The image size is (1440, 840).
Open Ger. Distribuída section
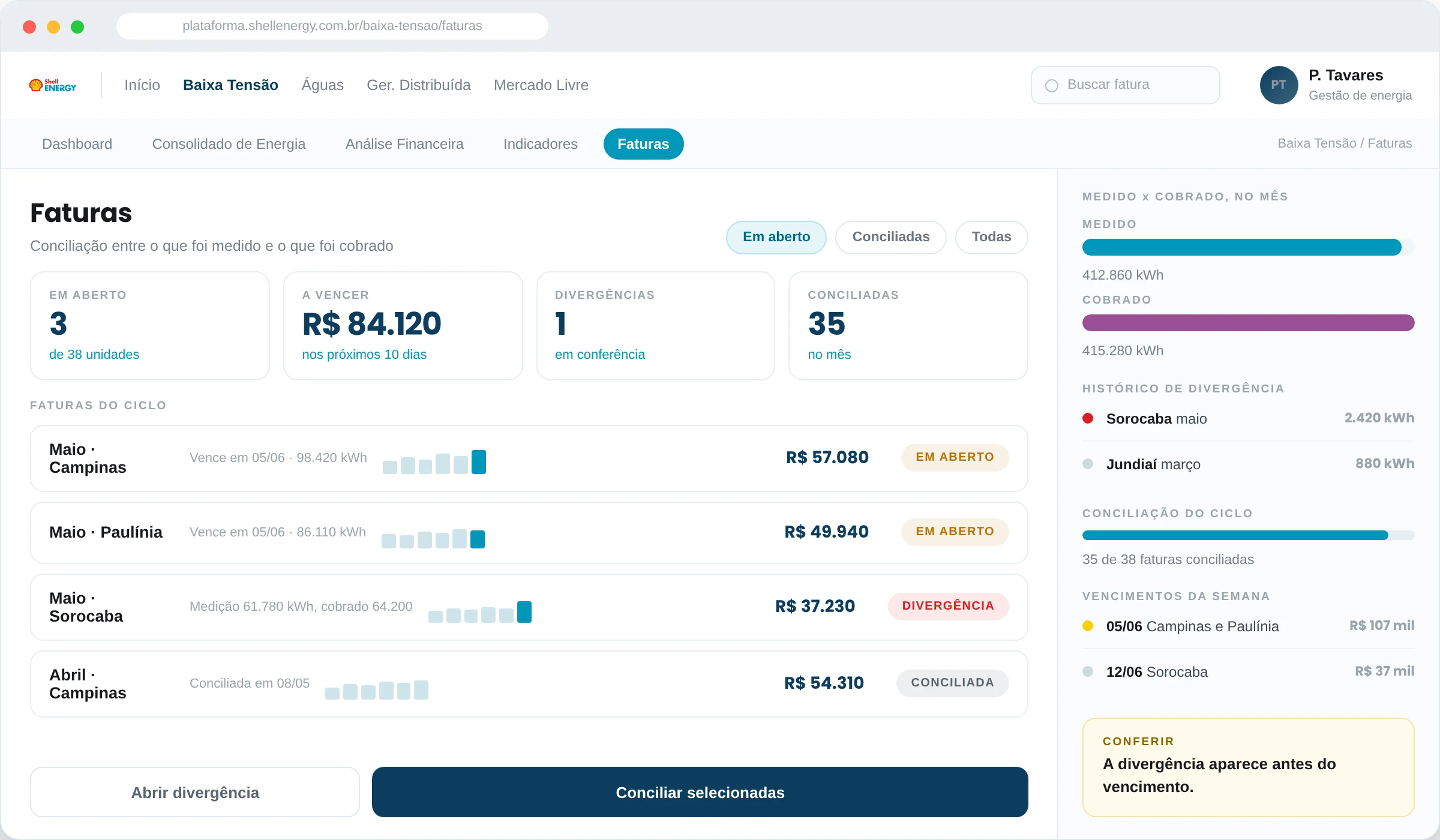[419, 85]
